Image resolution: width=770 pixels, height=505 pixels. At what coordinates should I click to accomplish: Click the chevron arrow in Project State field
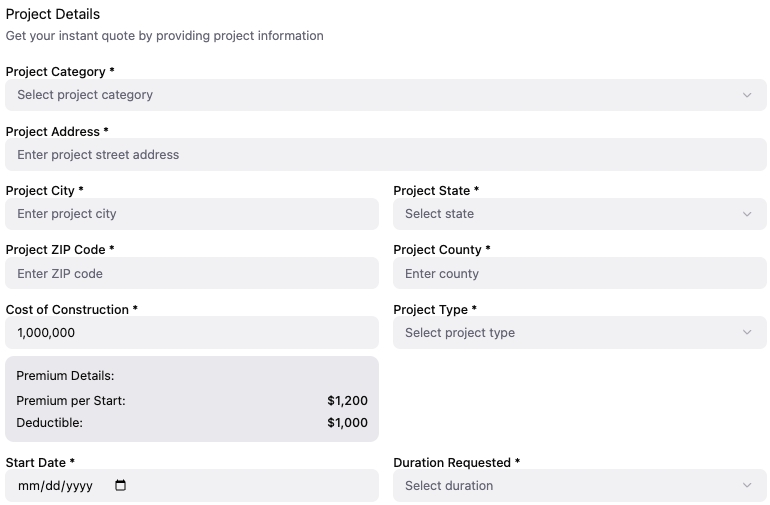pos(747,214)
